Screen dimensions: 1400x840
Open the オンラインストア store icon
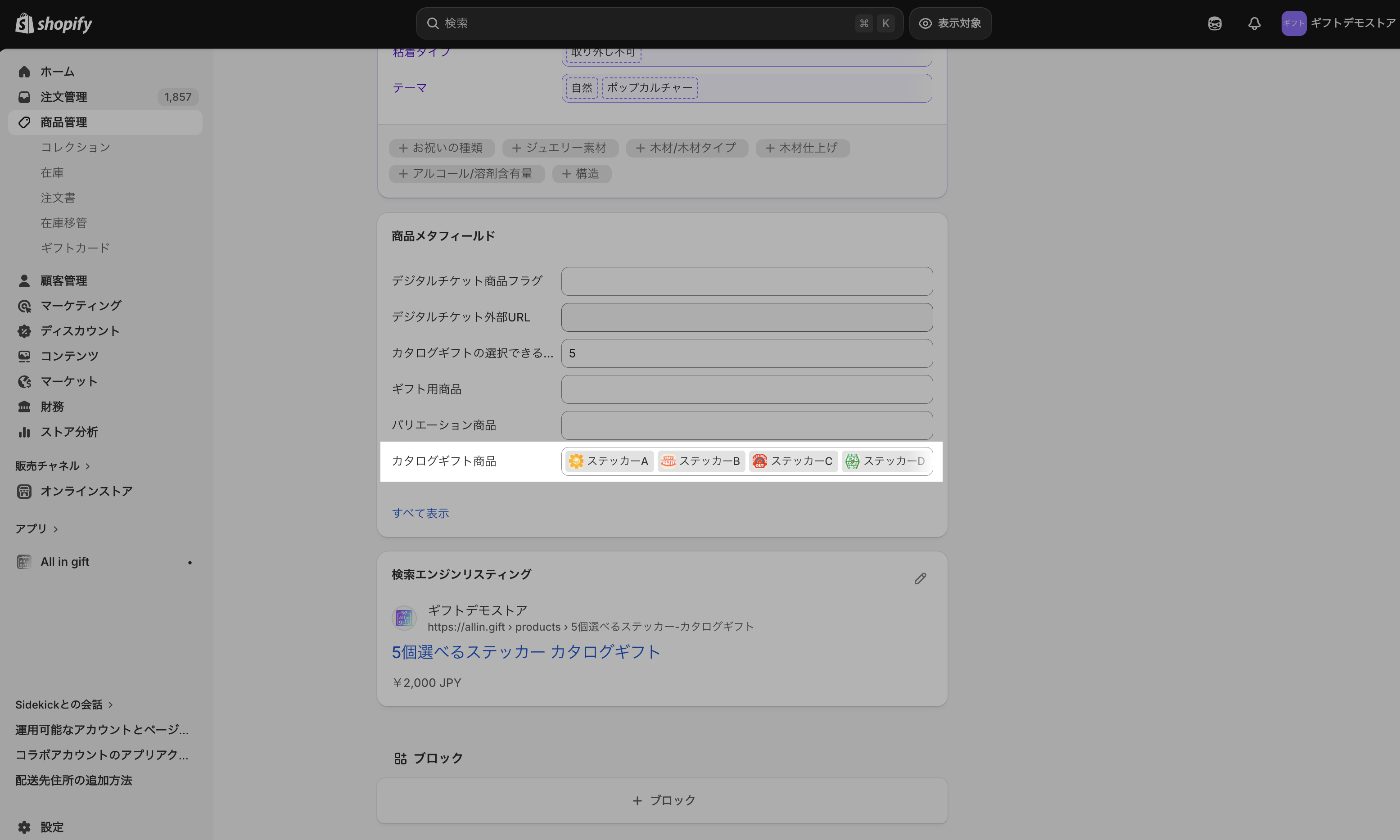pyautogui.click(x=24, y=491)
